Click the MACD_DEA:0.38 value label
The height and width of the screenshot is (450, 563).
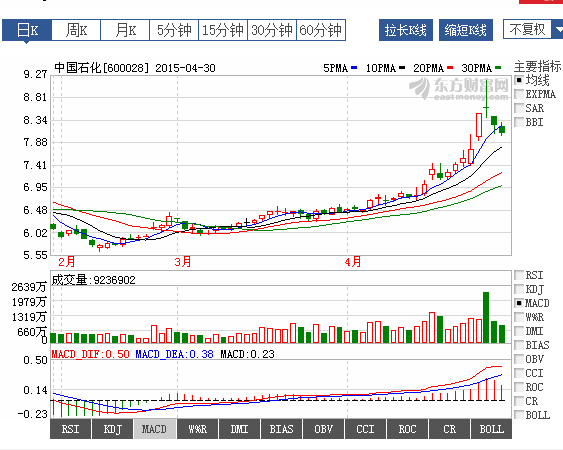174,354
